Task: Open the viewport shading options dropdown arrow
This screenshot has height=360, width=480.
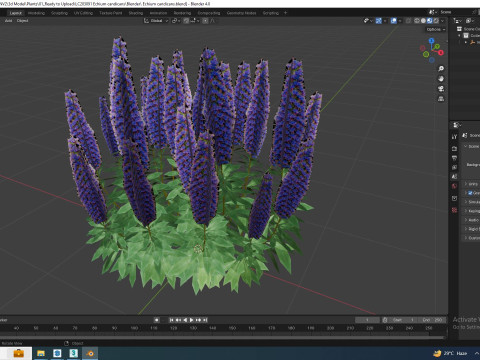Action: click(443, 21)
